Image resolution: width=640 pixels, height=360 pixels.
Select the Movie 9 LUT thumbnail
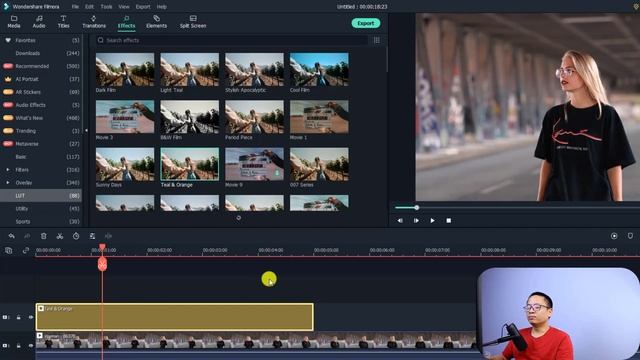pos(254,164)
